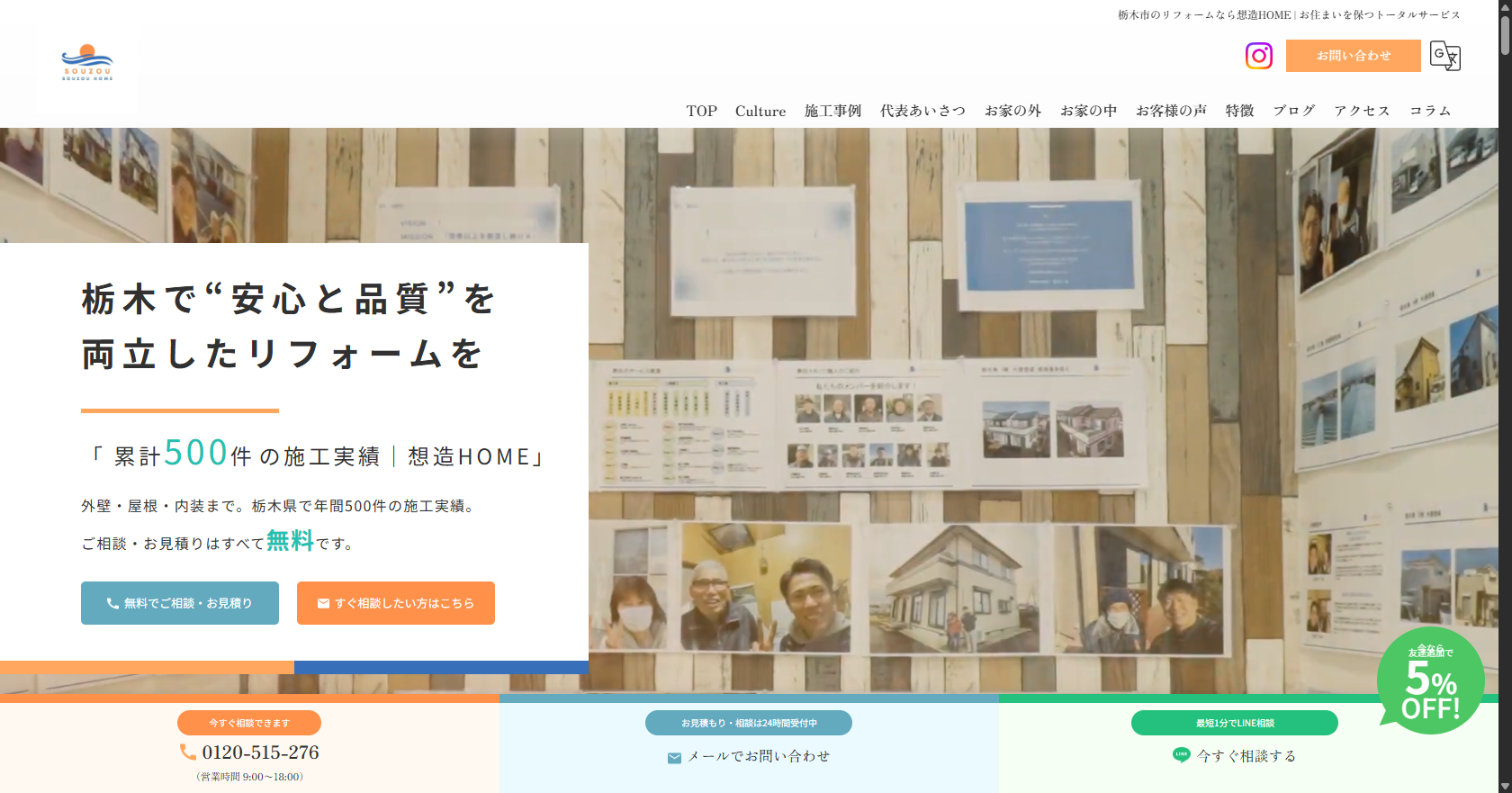This screenshot has height=793, width=1512.
Task: Click the 今すぐ相談する LINE link
Action: (x=1246, y=756)
